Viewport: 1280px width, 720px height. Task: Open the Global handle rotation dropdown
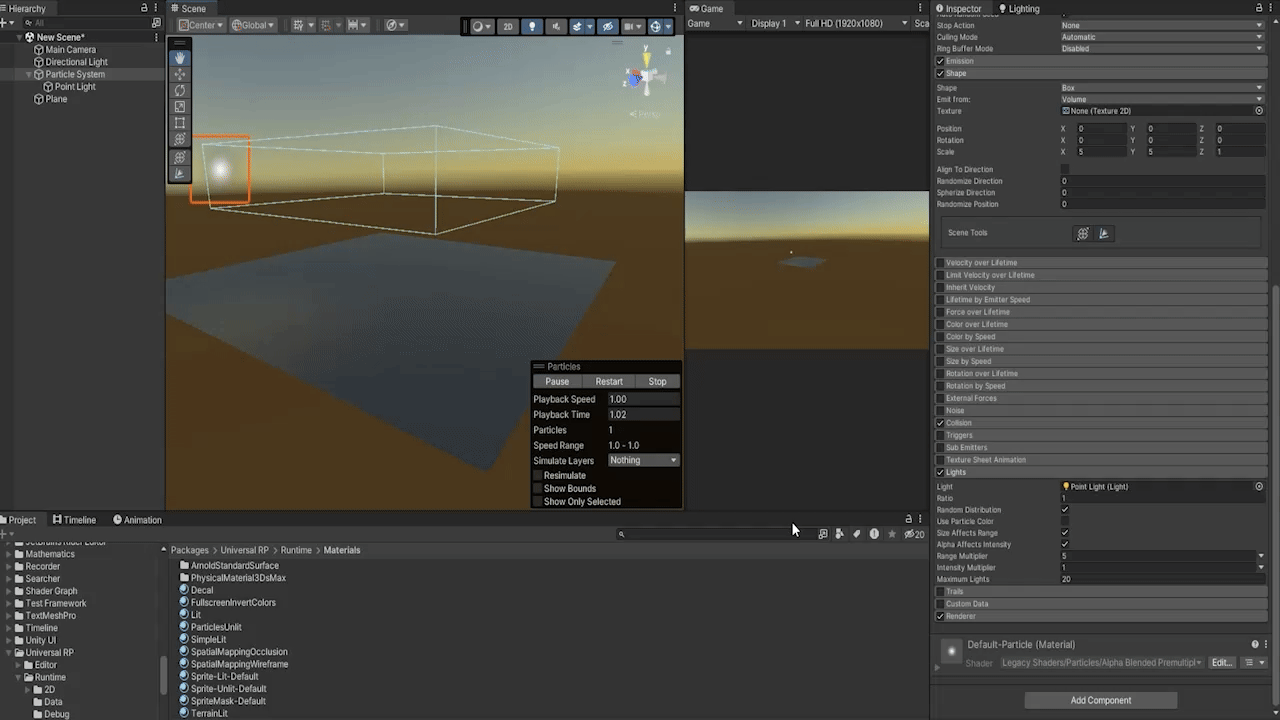[253, 26]
